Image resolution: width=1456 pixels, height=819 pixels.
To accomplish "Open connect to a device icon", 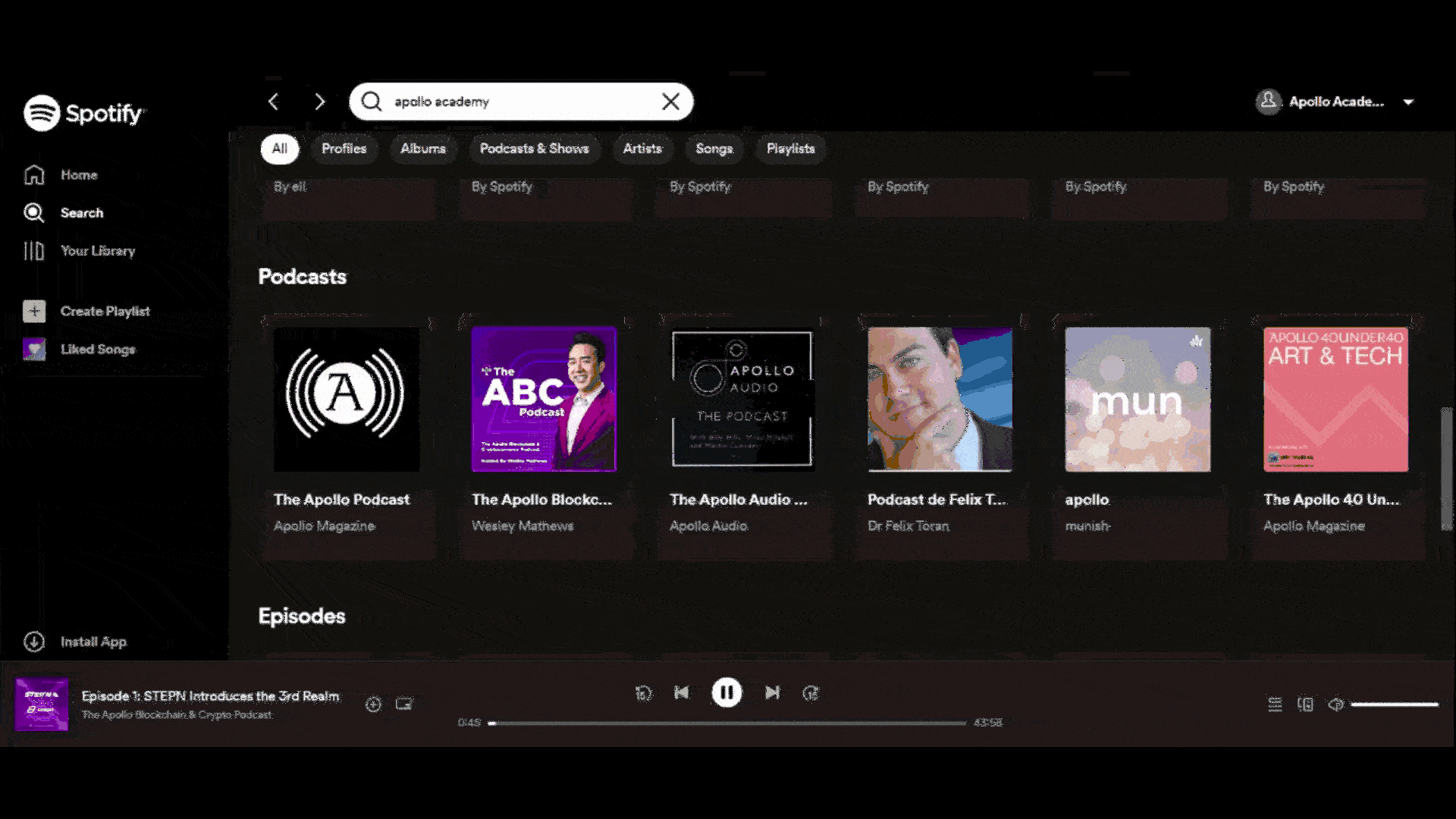I will point(1305,704).
